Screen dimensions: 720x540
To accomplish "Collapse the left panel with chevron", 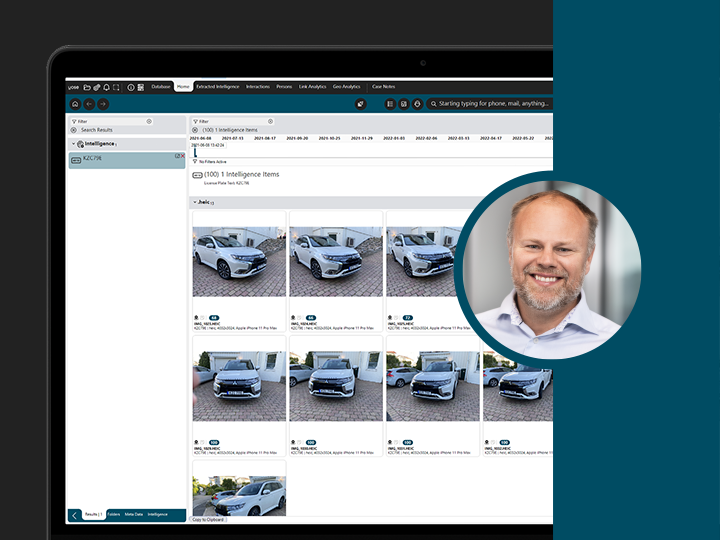I will [74, 516].
